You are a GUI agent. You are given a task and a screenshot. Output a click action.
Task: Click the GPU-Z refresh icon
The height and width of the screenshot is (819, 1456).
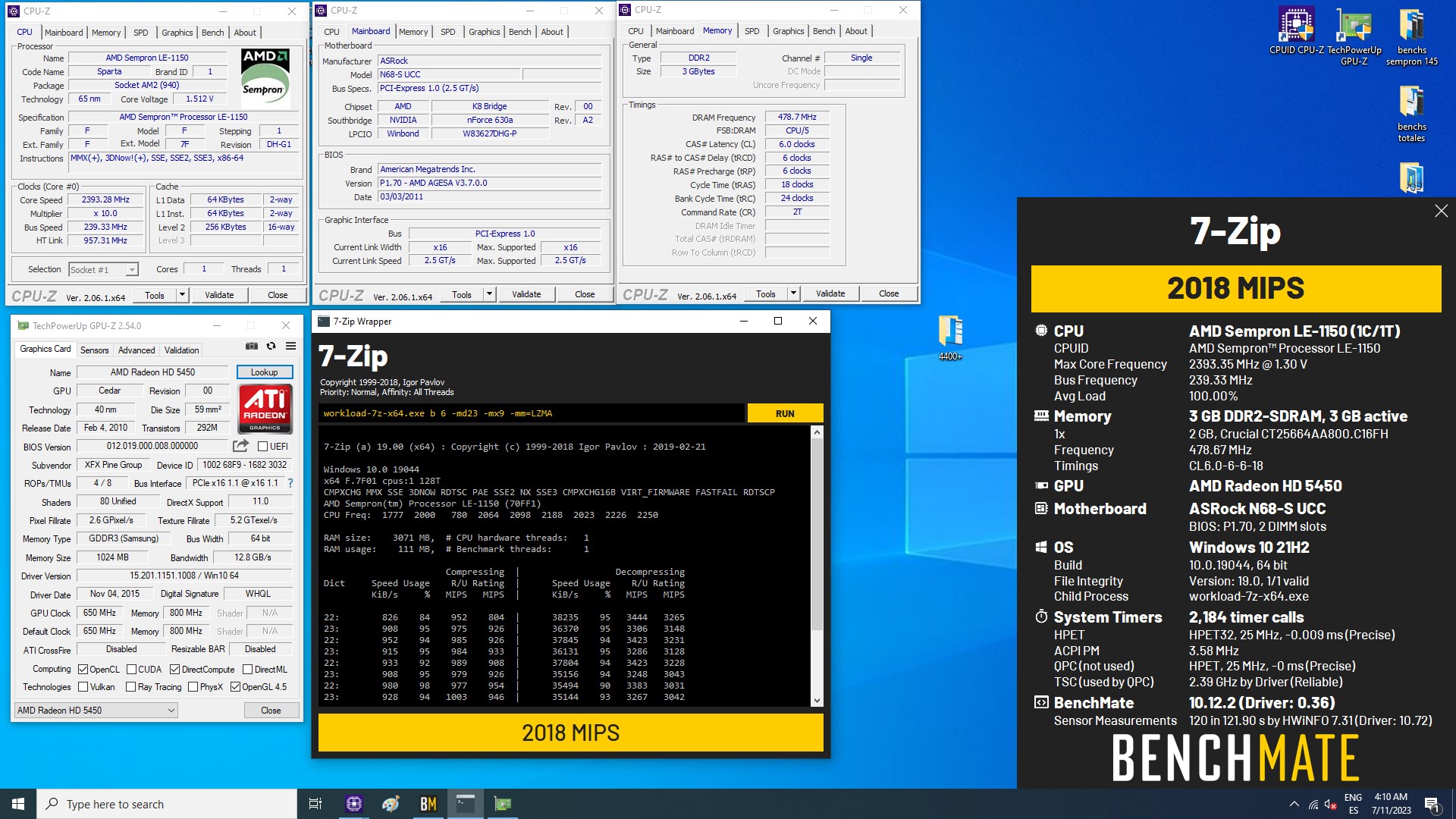click(x=271, y=347)
